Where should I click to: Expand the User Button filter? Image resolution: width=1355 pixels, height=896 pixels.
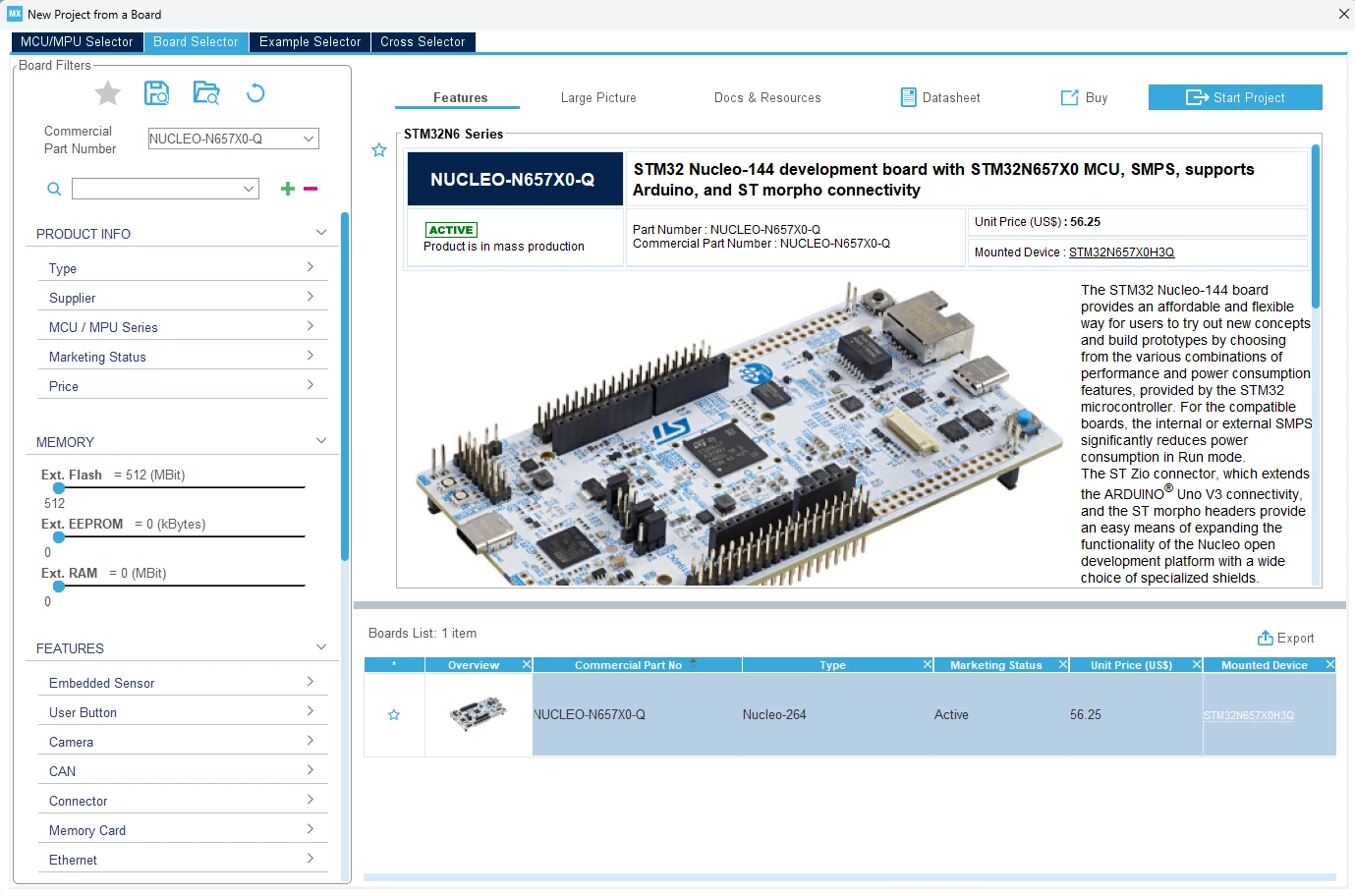coord(311,711)
